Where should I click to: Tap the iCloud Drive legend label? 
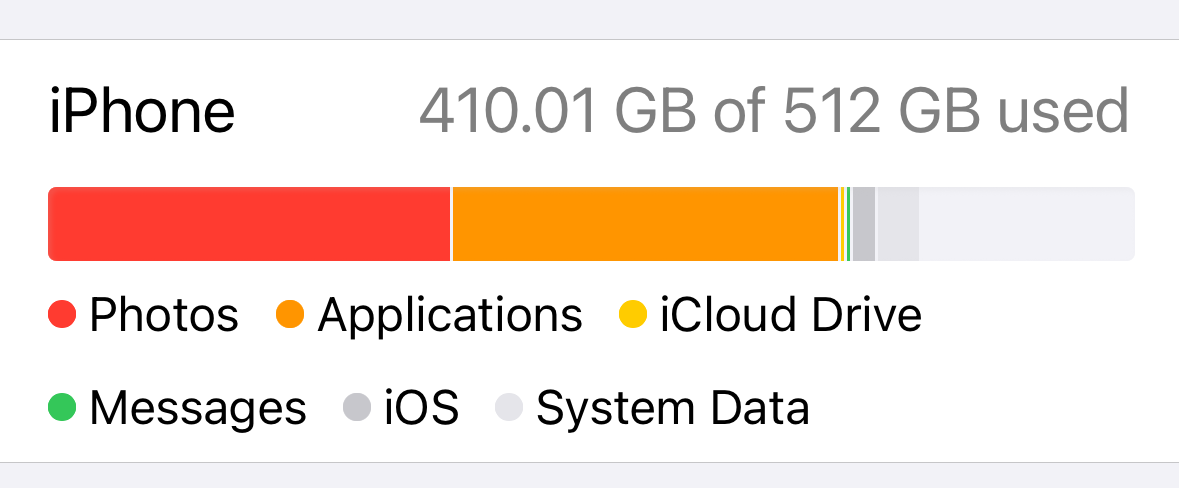pyautogui.click(x=791, y=315)
